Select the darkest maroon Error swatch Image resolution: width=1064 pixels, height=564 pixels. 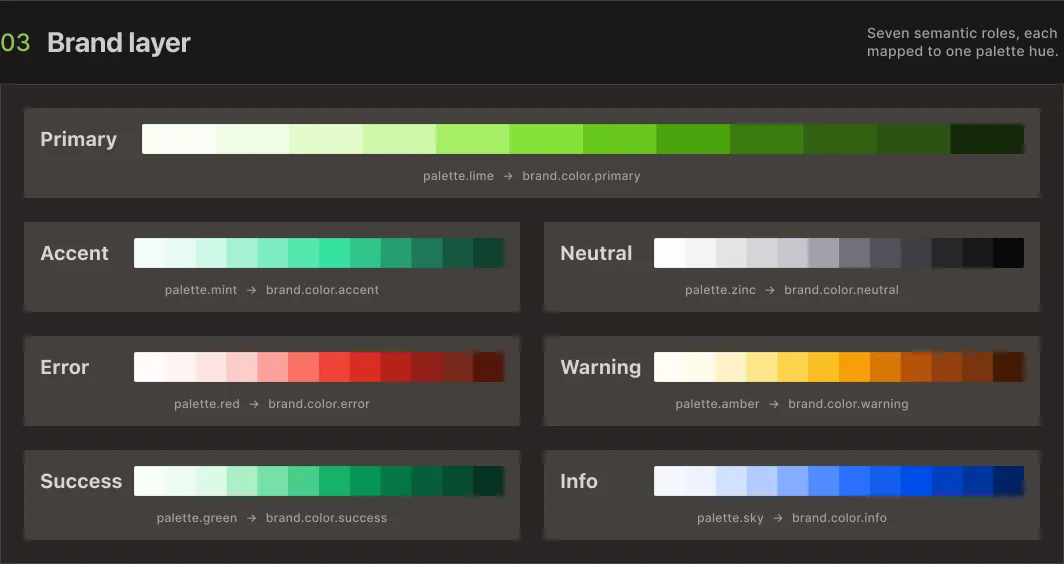(x=489, y=367)
